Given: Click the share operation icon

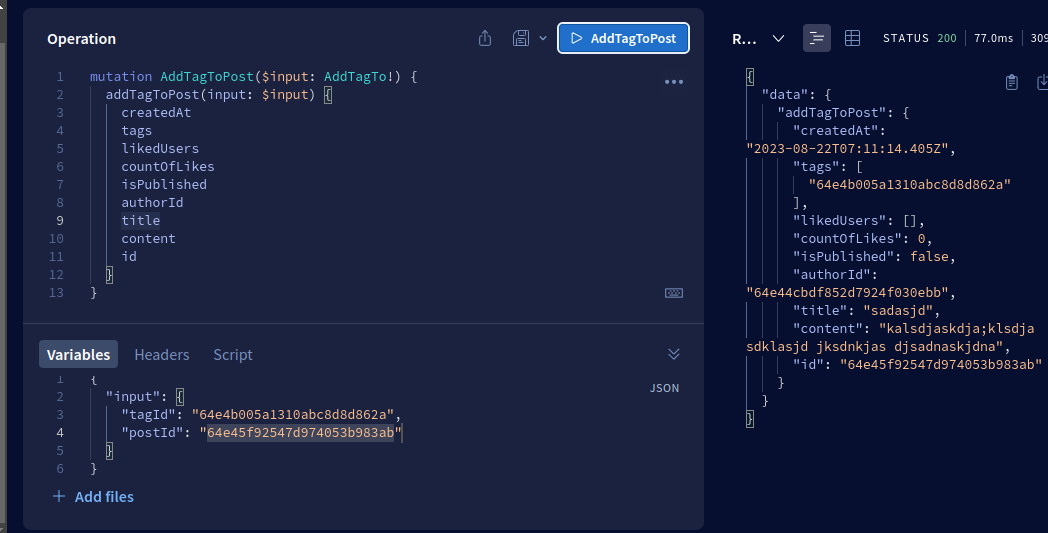Looking at the screenshot, I should pos(485,38).
